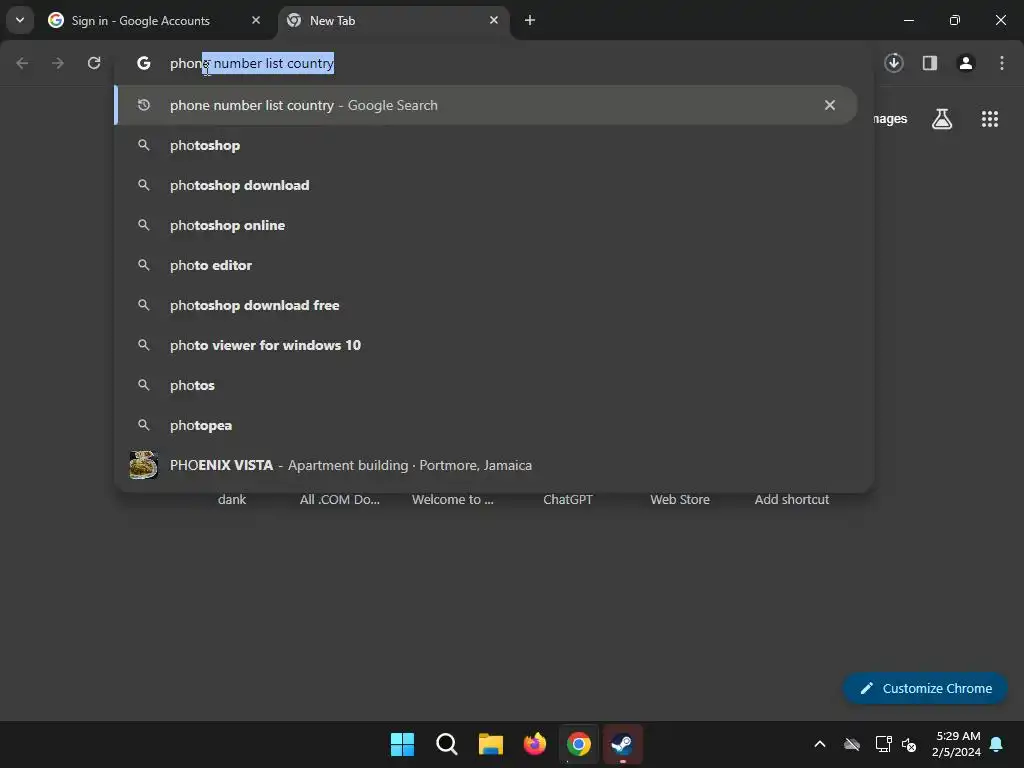Click the browser forward arrow
The width and height of the screenshot is (1024, 768).
point(58,63)
